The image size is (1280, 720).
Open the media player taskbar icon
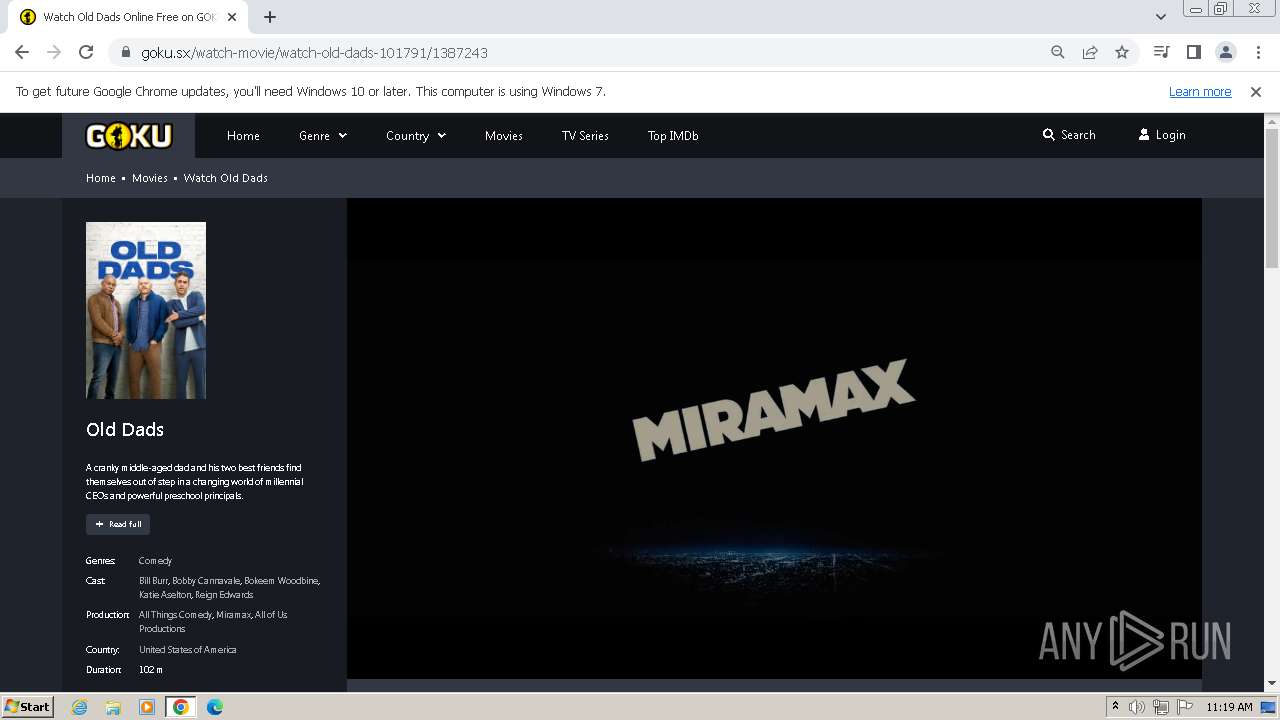[147, 707]
